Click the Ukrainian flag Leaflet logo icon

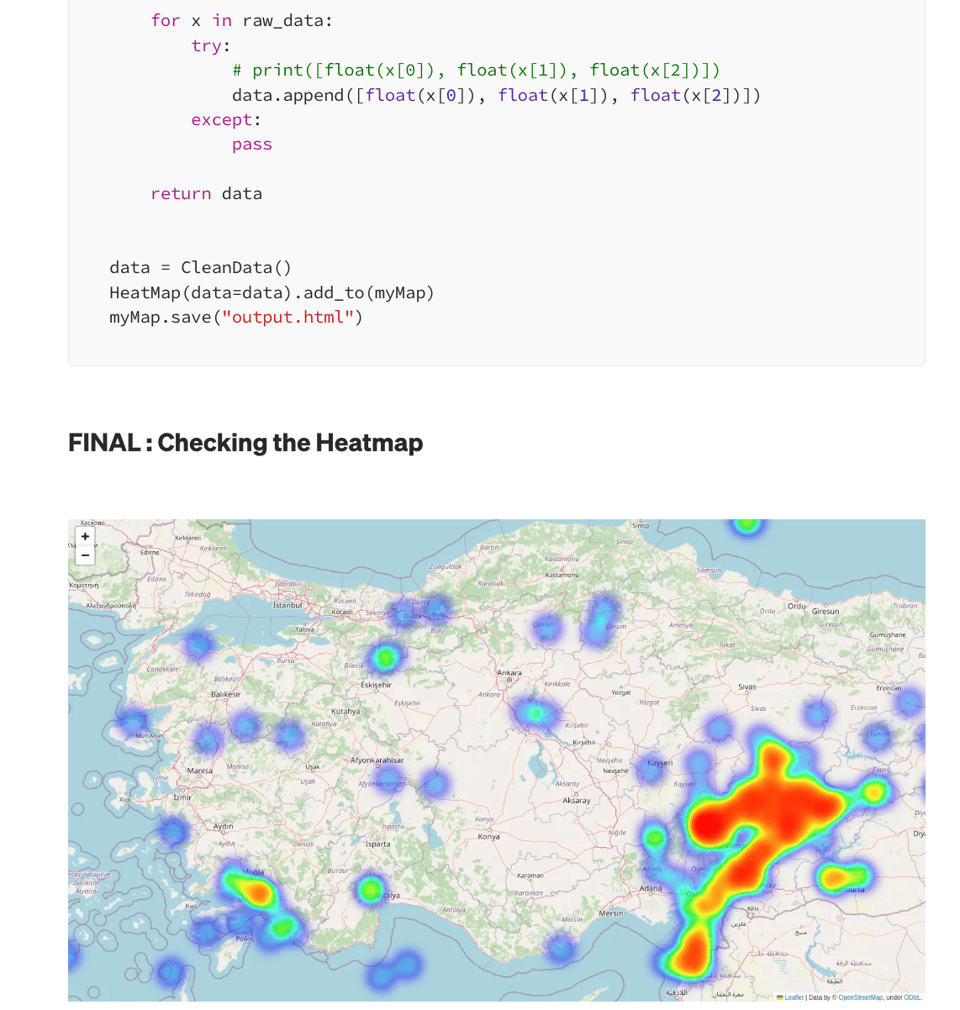pos(780,997)
